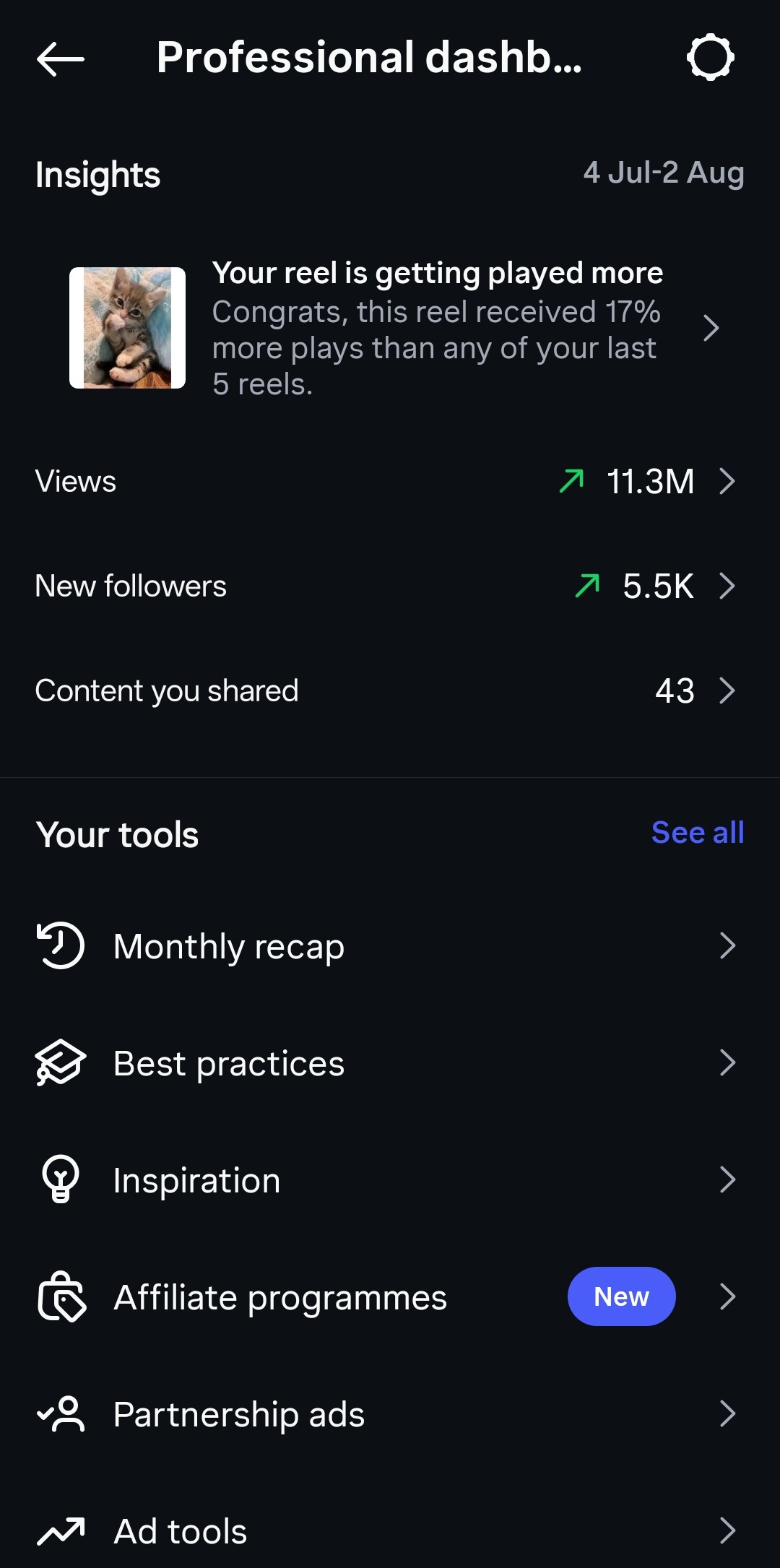780x1568 pixels.
Task: Tap the Partnership ads person icon
Action: (x=61, y=1413)
